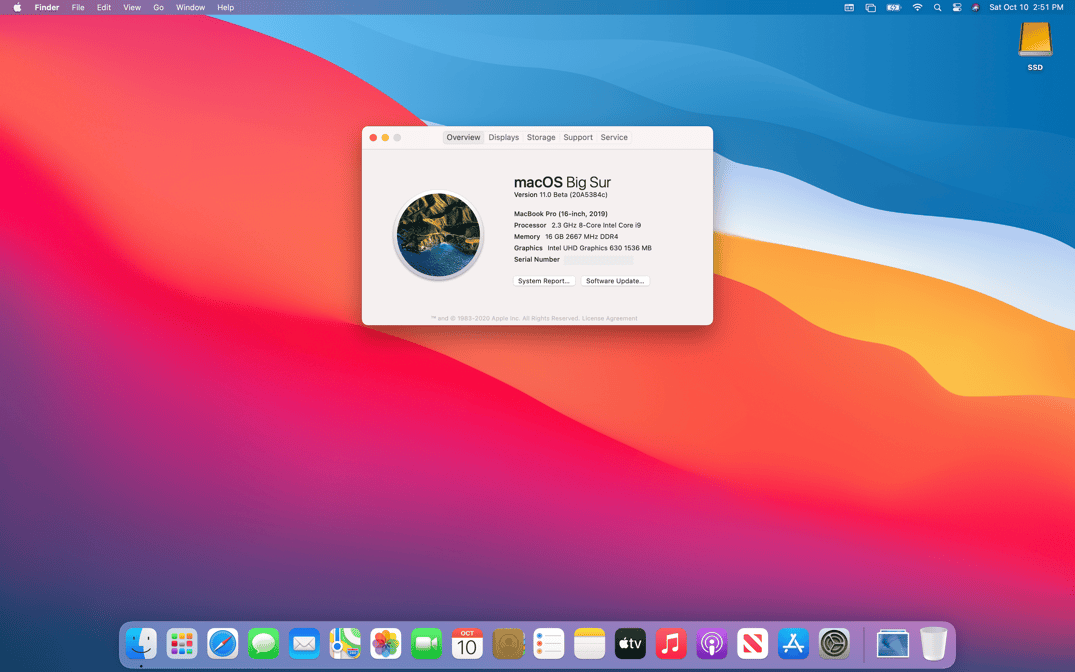Click MacBook Pro (16-inch, 2019) text
Image resolution: width=1075 pixels, height=672 pixels.
click(x=561, y=214)
